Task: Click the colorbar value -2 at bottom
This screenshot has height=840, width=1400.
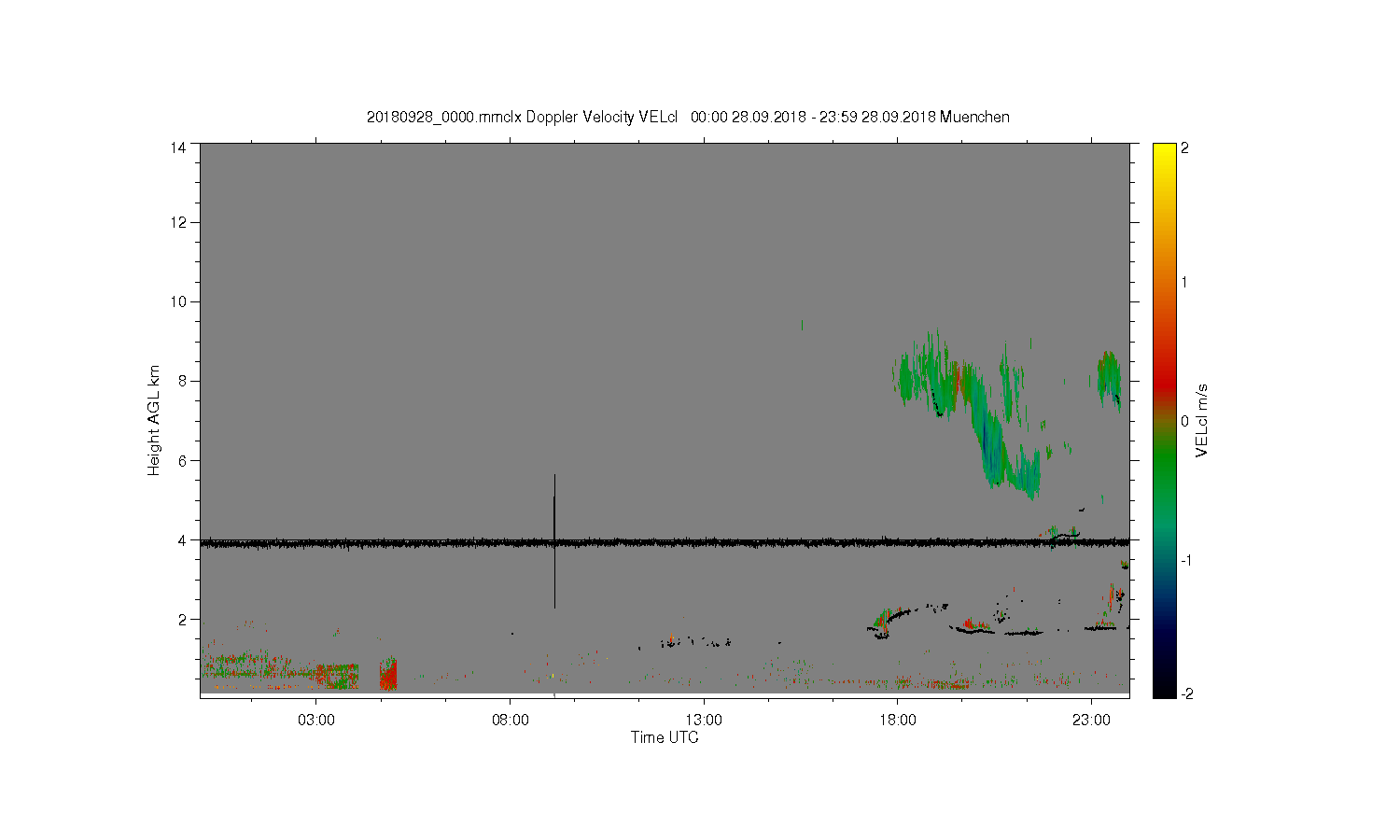Action: click(x=1185, y=694)
